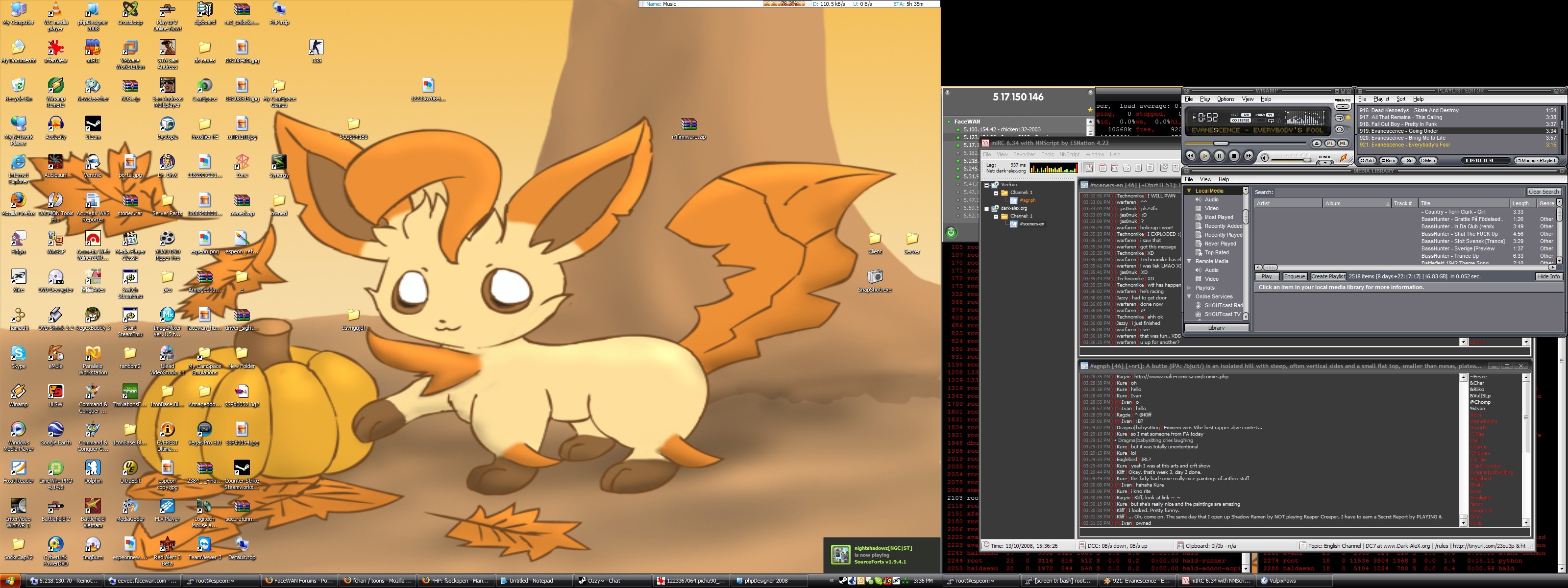1568x588 pixels.
Task: Toggle repeat mode in Winamp
Action: [1340, 118]
